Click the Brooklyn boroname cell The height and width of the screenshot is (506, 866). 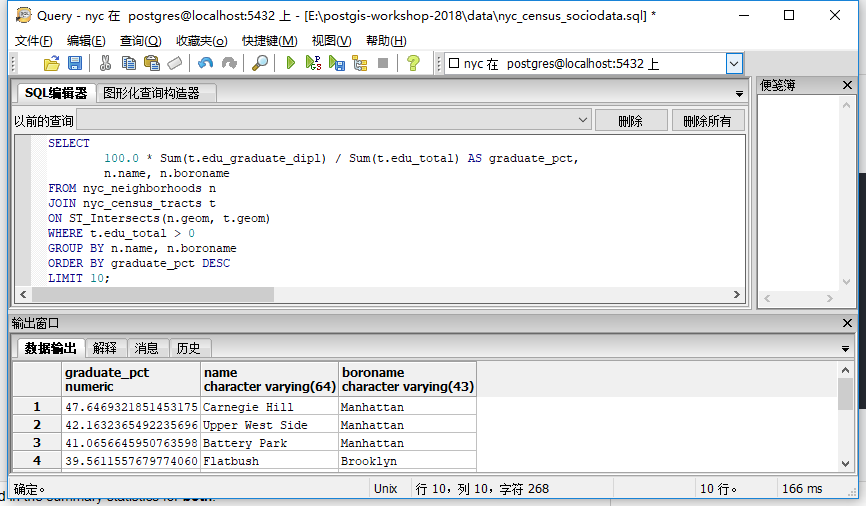point(408,461)
